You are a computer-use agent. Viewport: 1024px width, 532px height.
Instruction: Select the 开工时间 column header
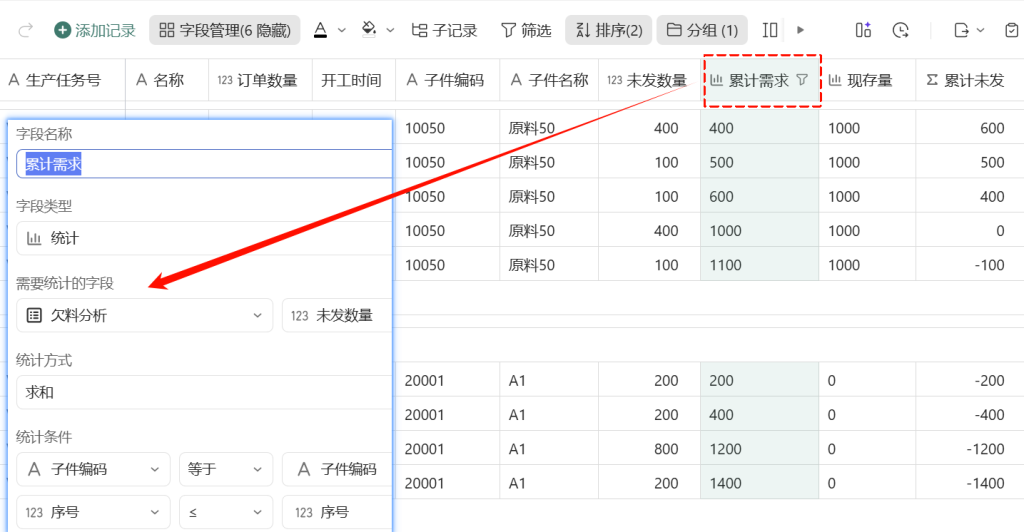[x=354, y=80]
